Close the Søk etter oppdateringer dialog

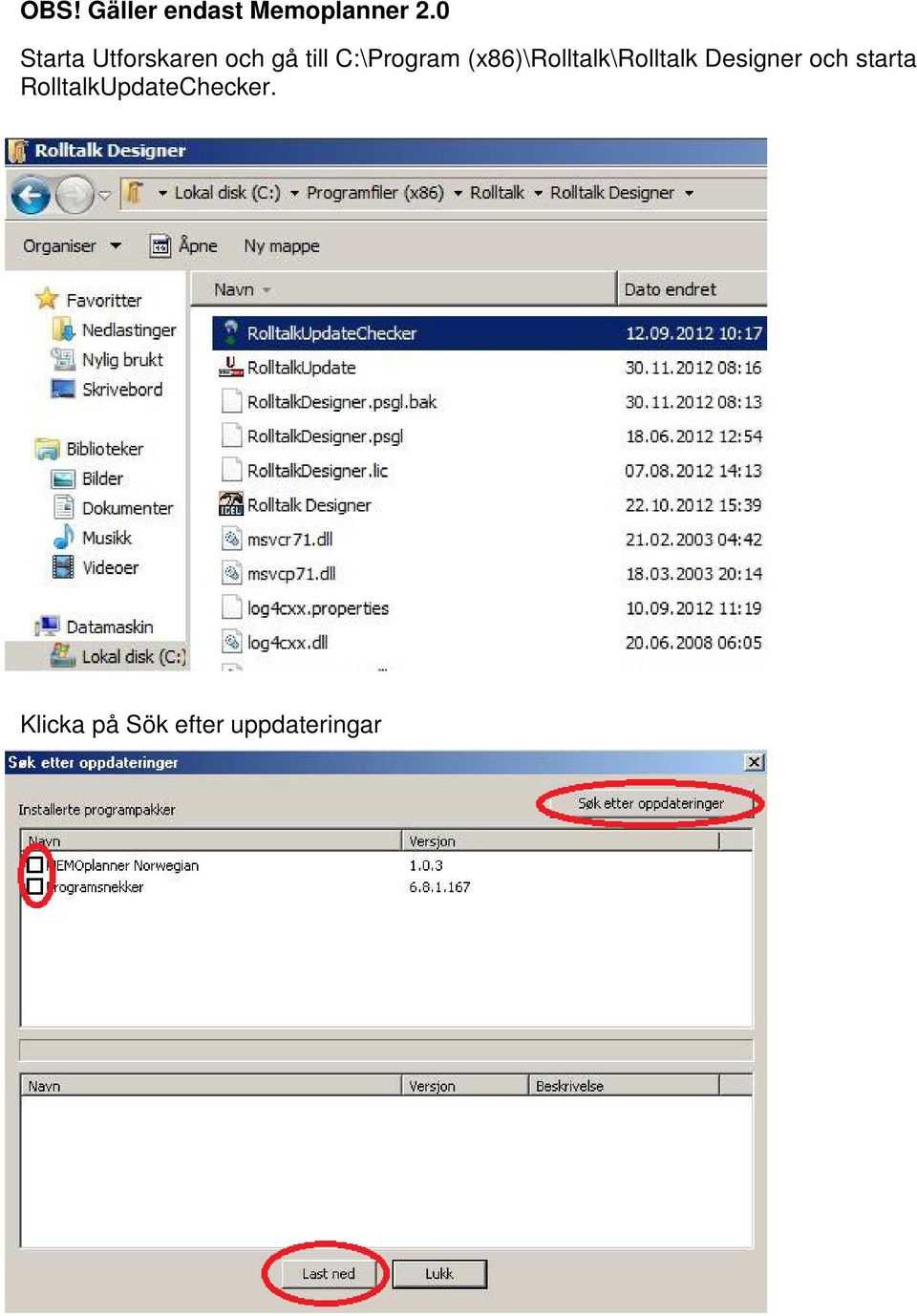[755, 762]
